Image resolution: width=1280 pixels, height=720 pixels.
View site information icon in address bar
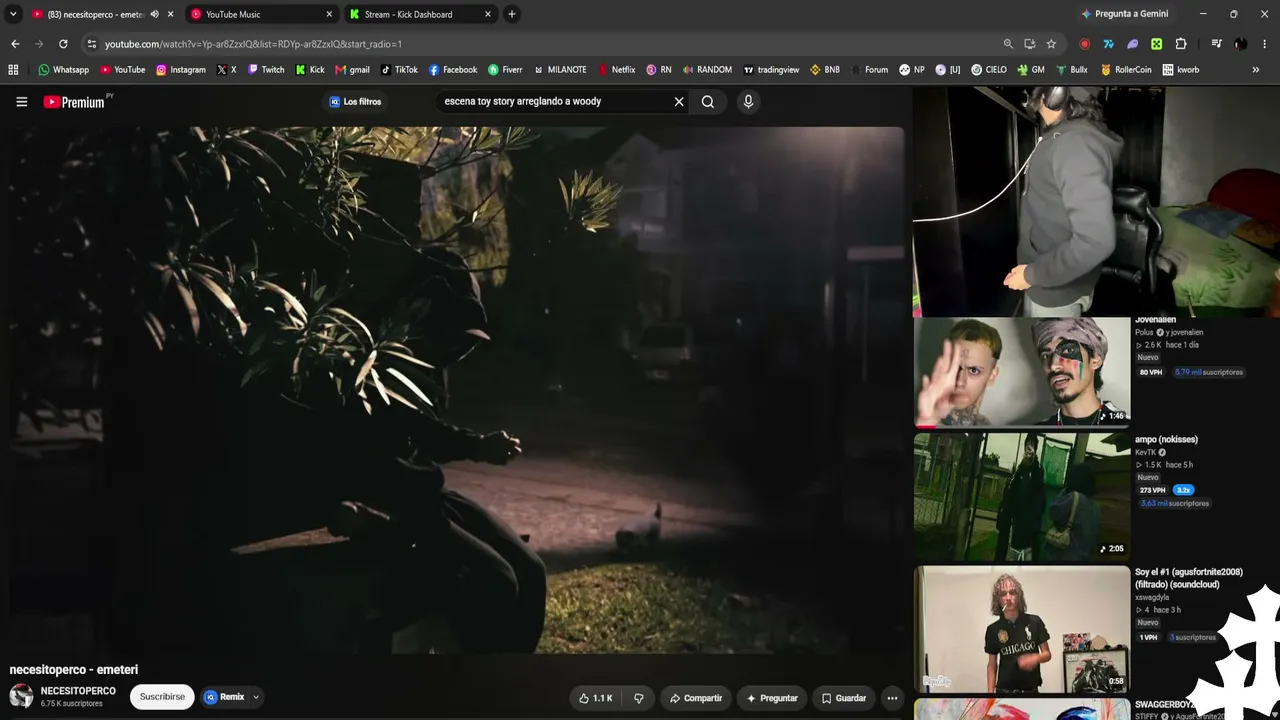point(92,44)
